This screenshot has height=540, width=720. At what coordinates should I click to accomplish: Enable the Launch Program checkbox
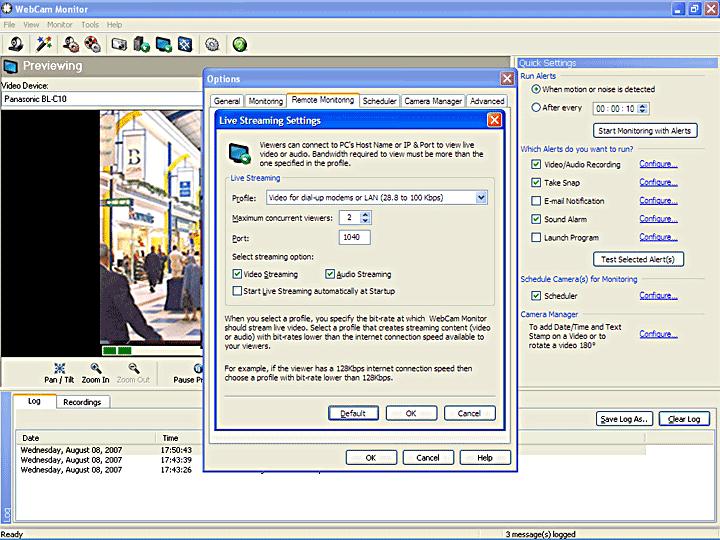coord(536,237)
